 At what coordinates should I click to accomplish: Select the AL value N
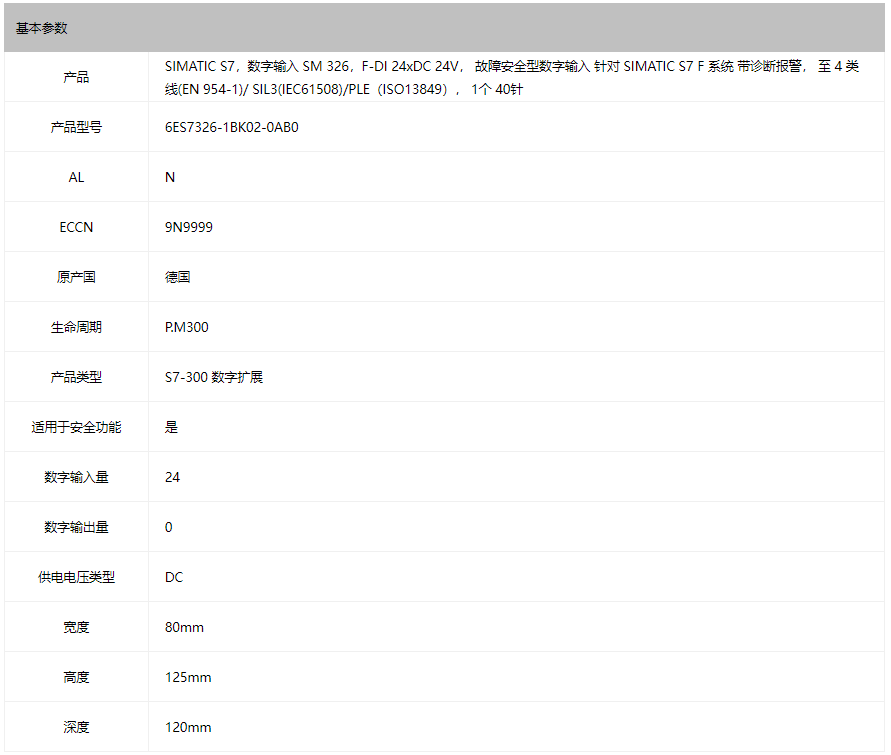[x=170, y=177]
